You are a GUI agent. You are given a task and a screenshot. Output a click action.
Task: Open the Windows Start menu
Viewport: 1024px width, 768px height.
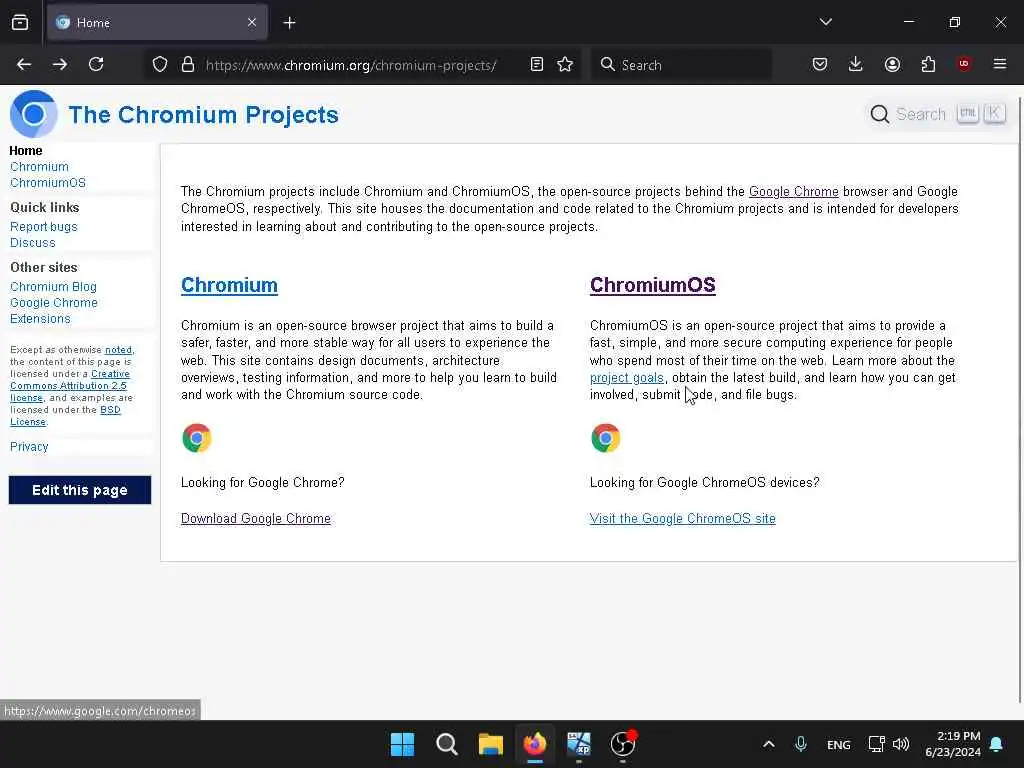[x=402, y=744]
